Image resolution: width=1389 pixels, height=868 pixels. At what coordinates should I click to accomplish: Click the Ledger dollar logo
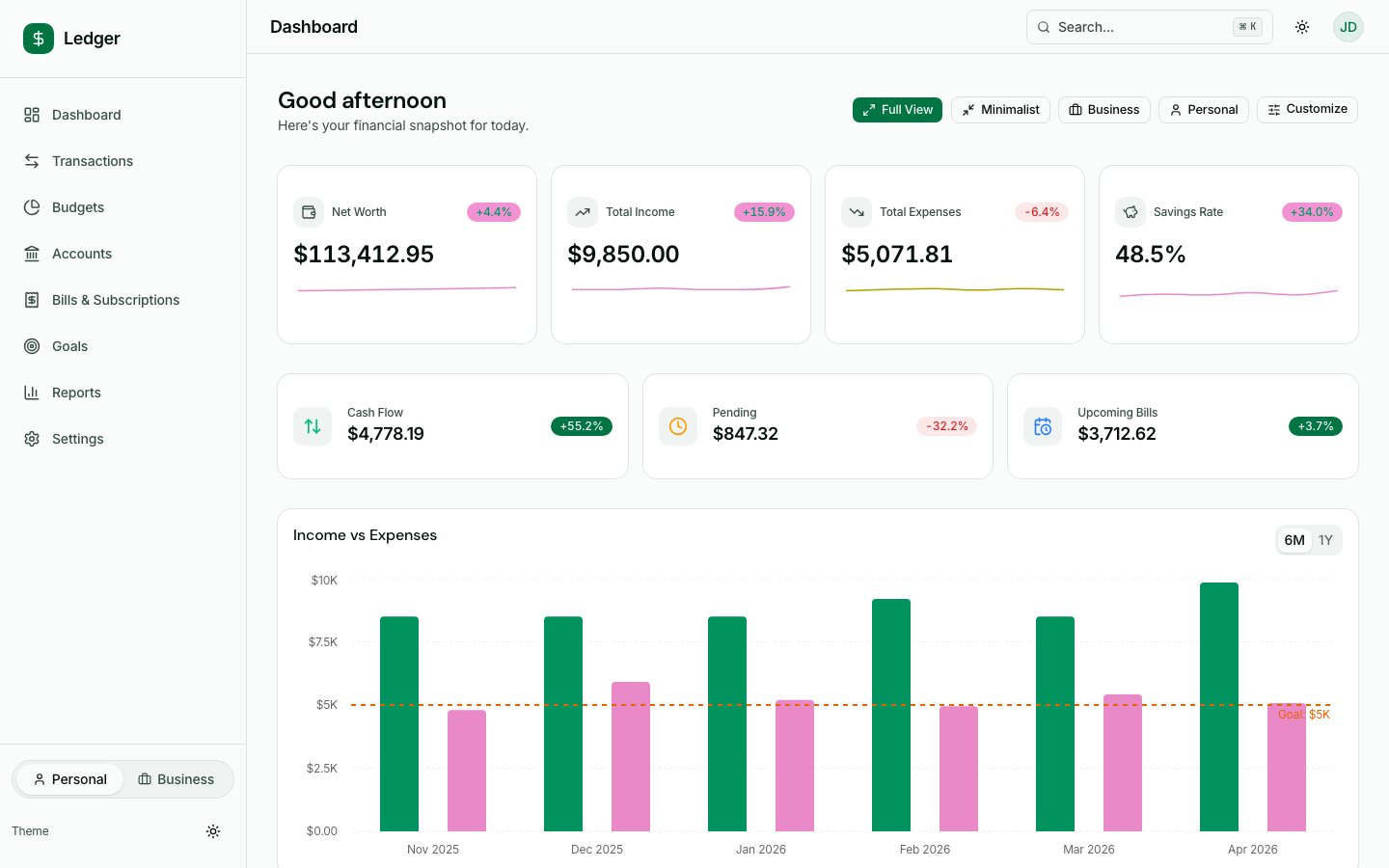(x=38, y=39)
